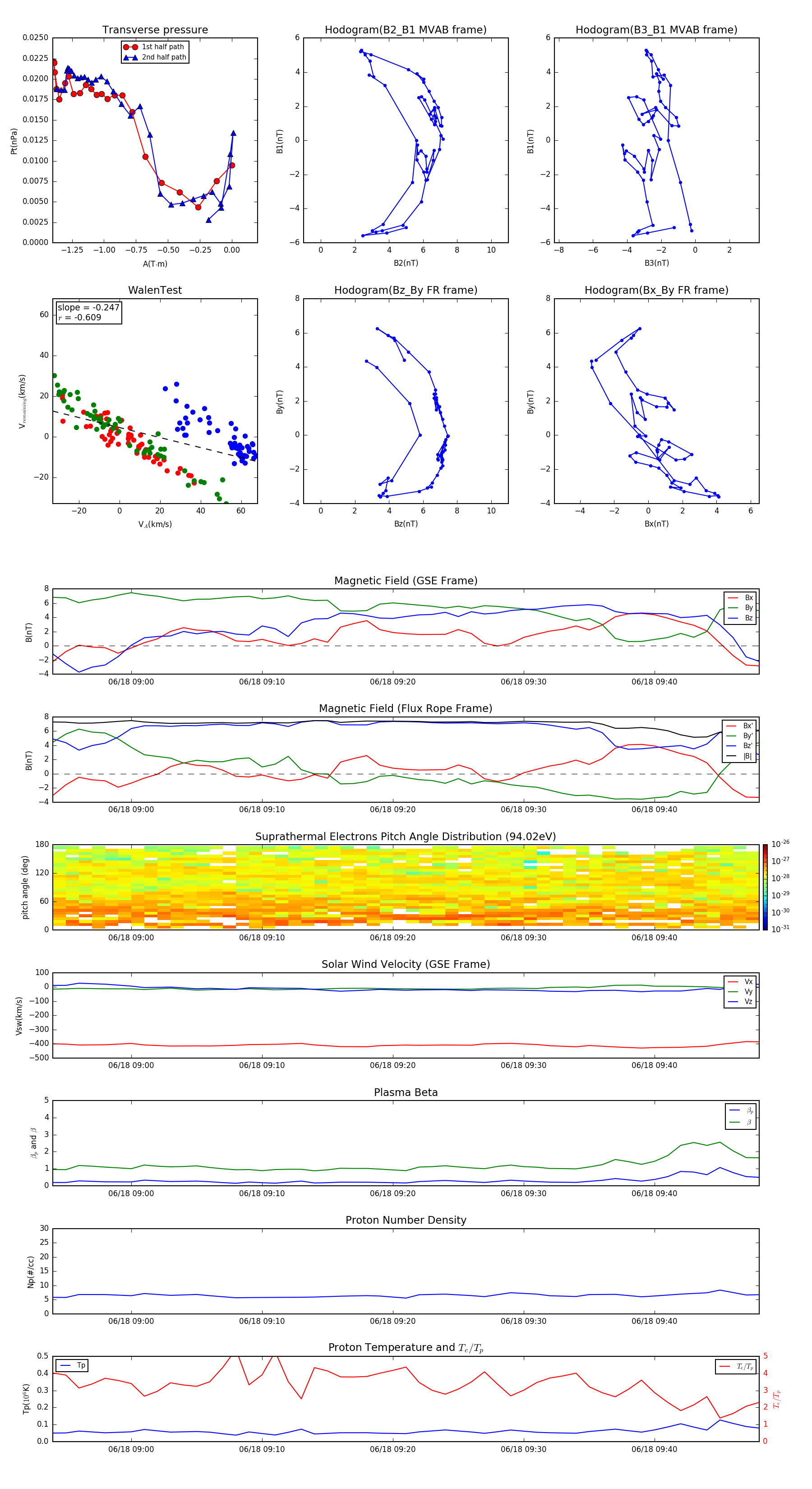The width and height of the screenshot is (812, 1489).
Task: Click the 'Pt(nPa)' y-axis label
Action: point(14,141)
